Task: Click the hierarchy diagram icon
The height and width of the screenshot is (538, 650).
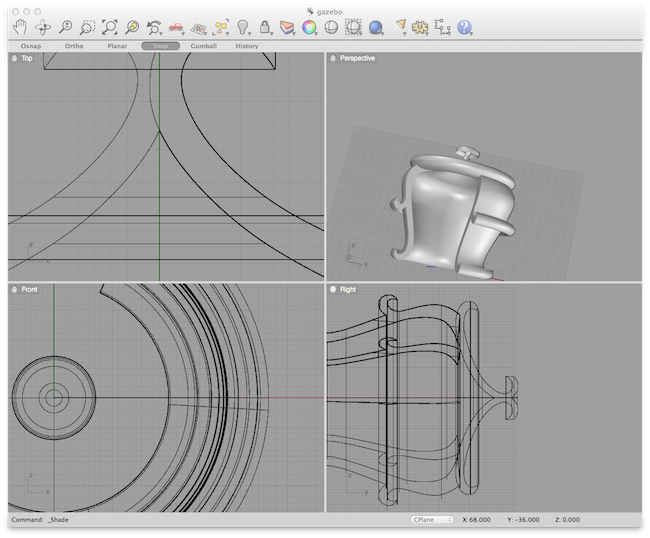Action: [x=442, y=27]
